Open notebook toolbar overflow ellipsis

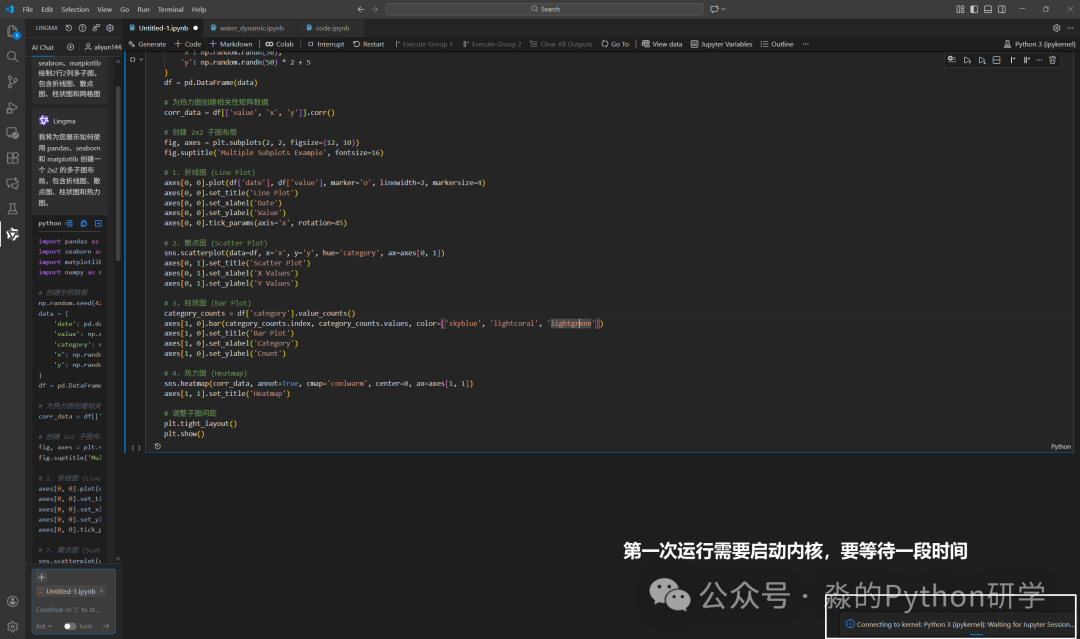[805, 44]
